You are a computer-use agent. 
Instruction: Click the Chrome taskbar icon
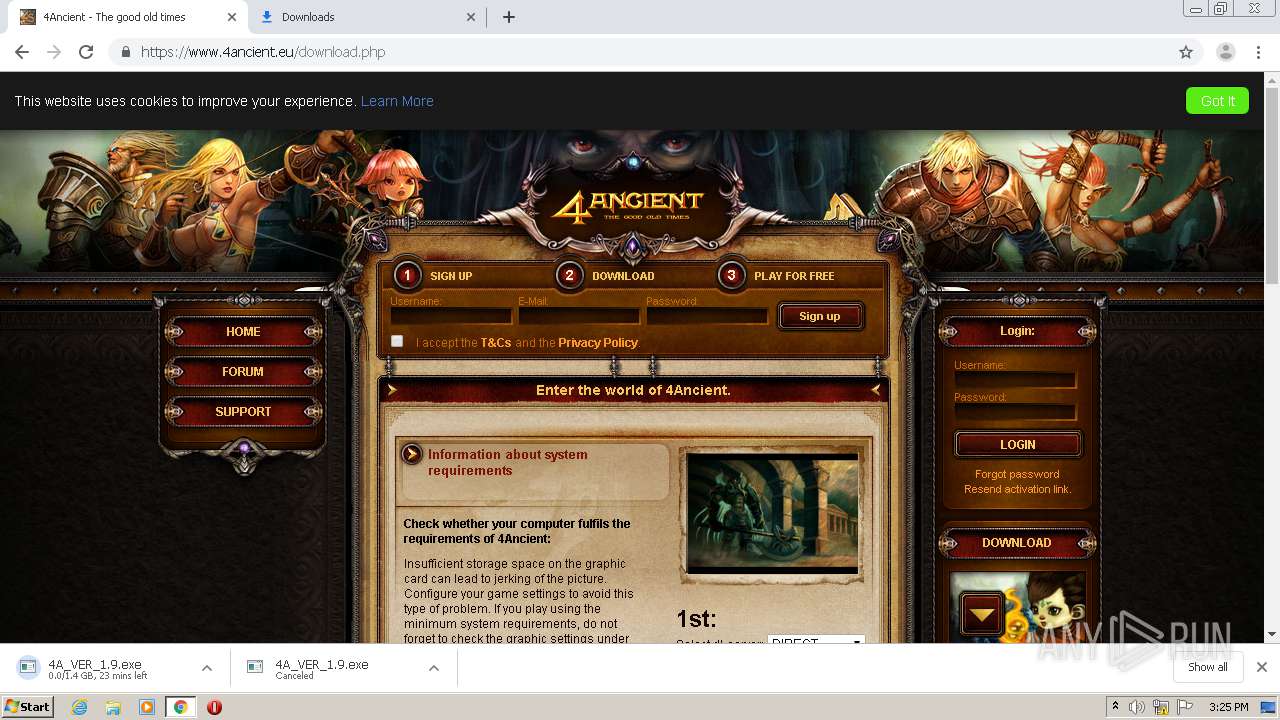180,707
